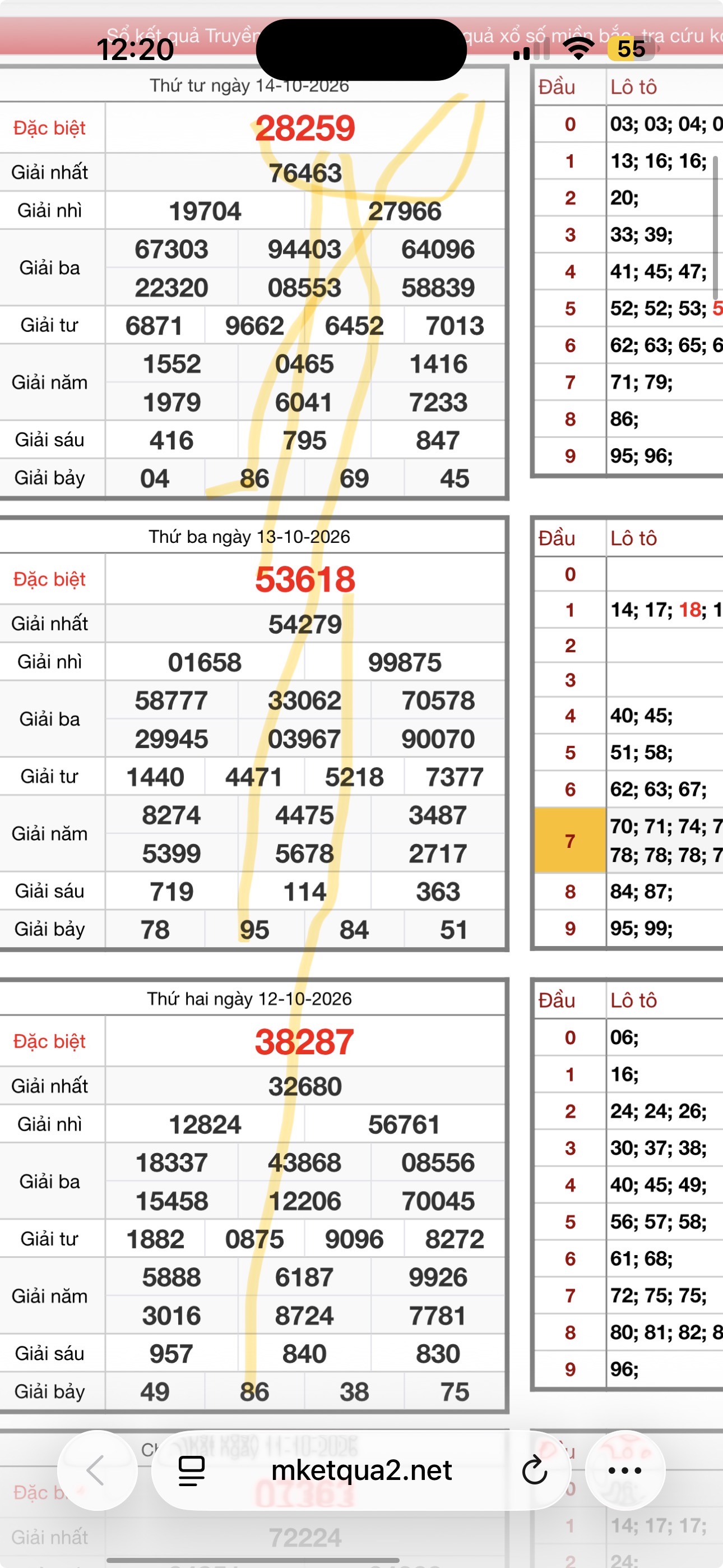Tap fourth prize number 7013
This screenshot has height=1568, width=723.
pyautogui.click(x=455, y=326)
